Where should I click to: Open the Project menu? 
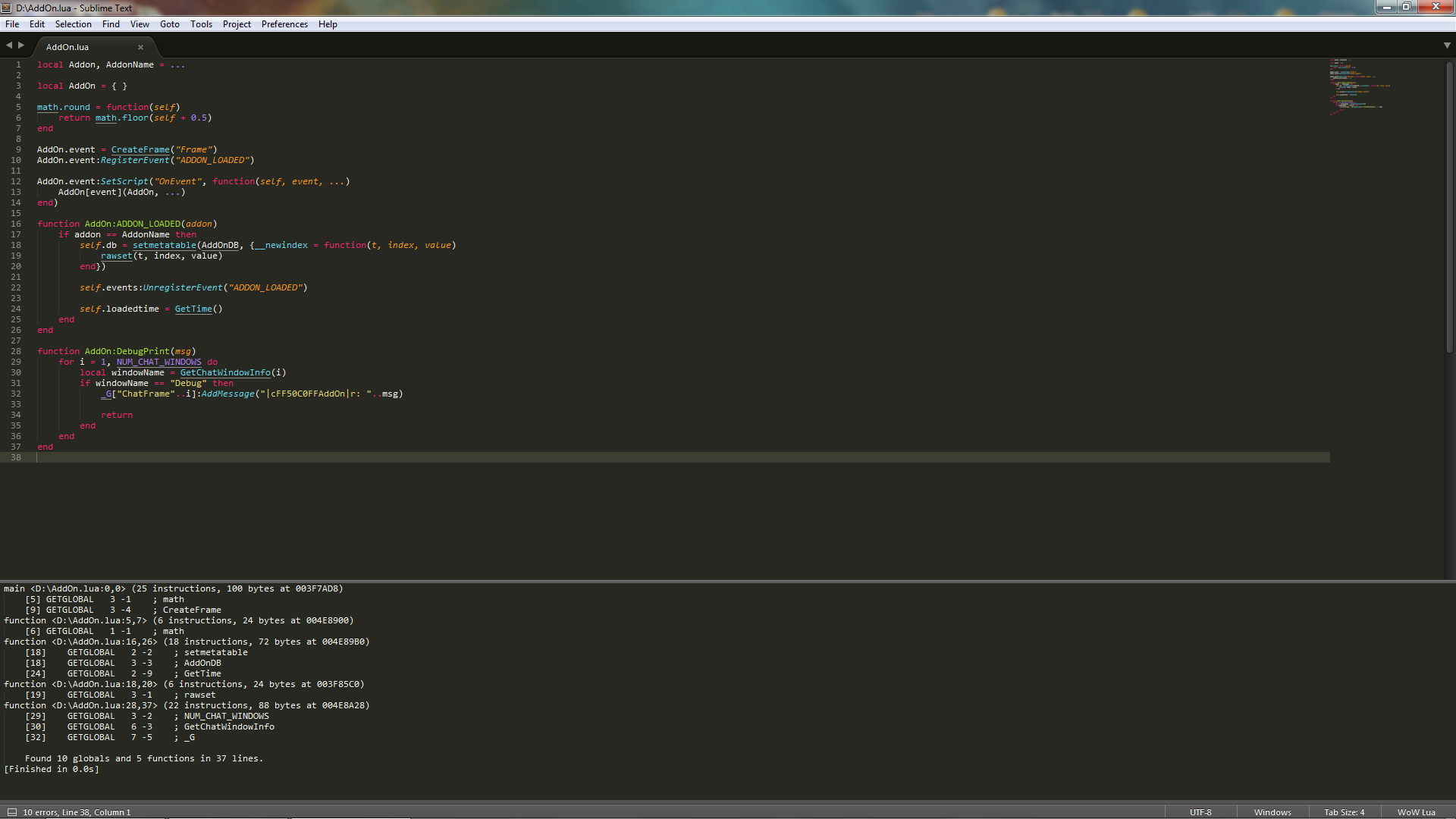coord(237,24)
